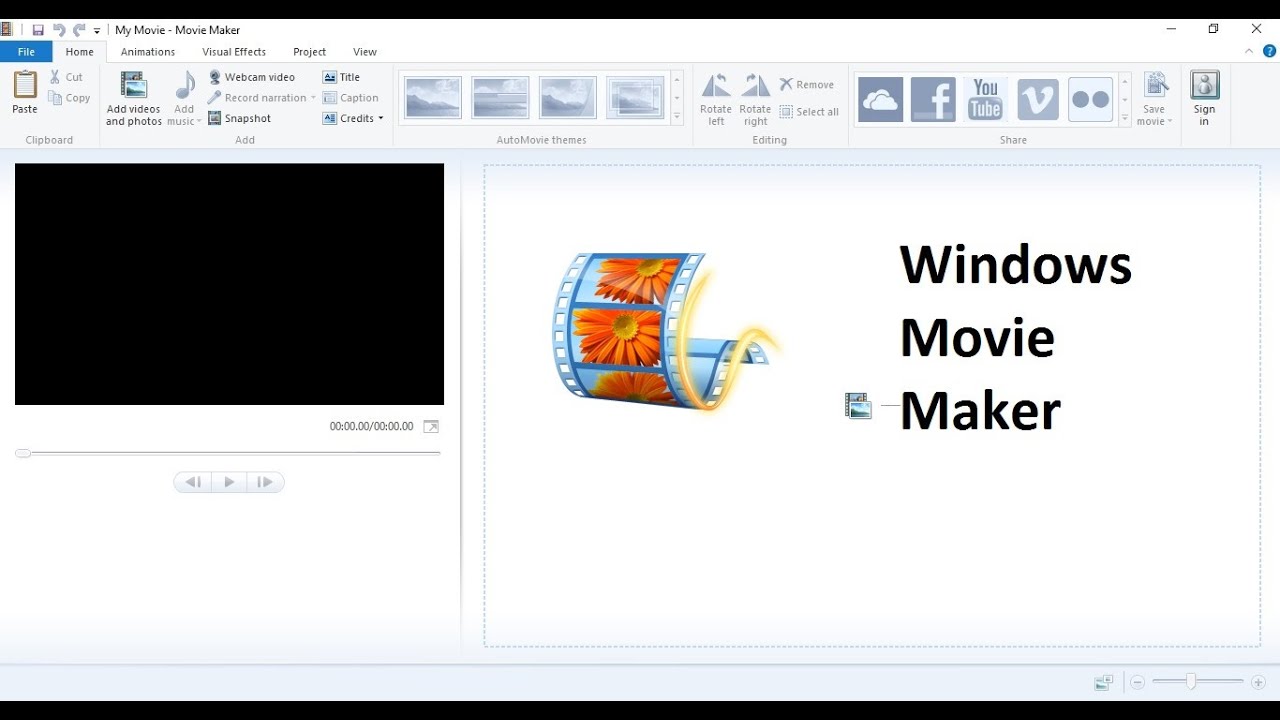
Task: Zoom in the time scale
Action: click(x=1258, y=683)
